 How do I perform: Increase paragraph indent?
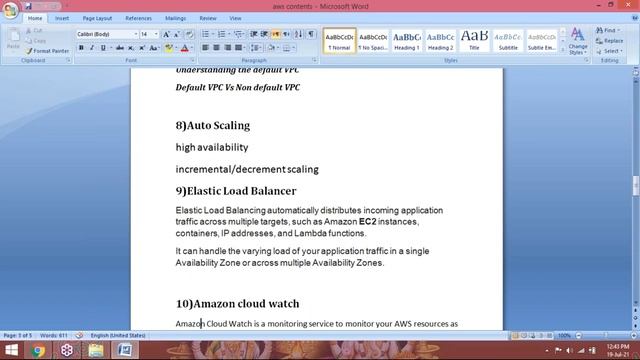[x=264, y=34]
